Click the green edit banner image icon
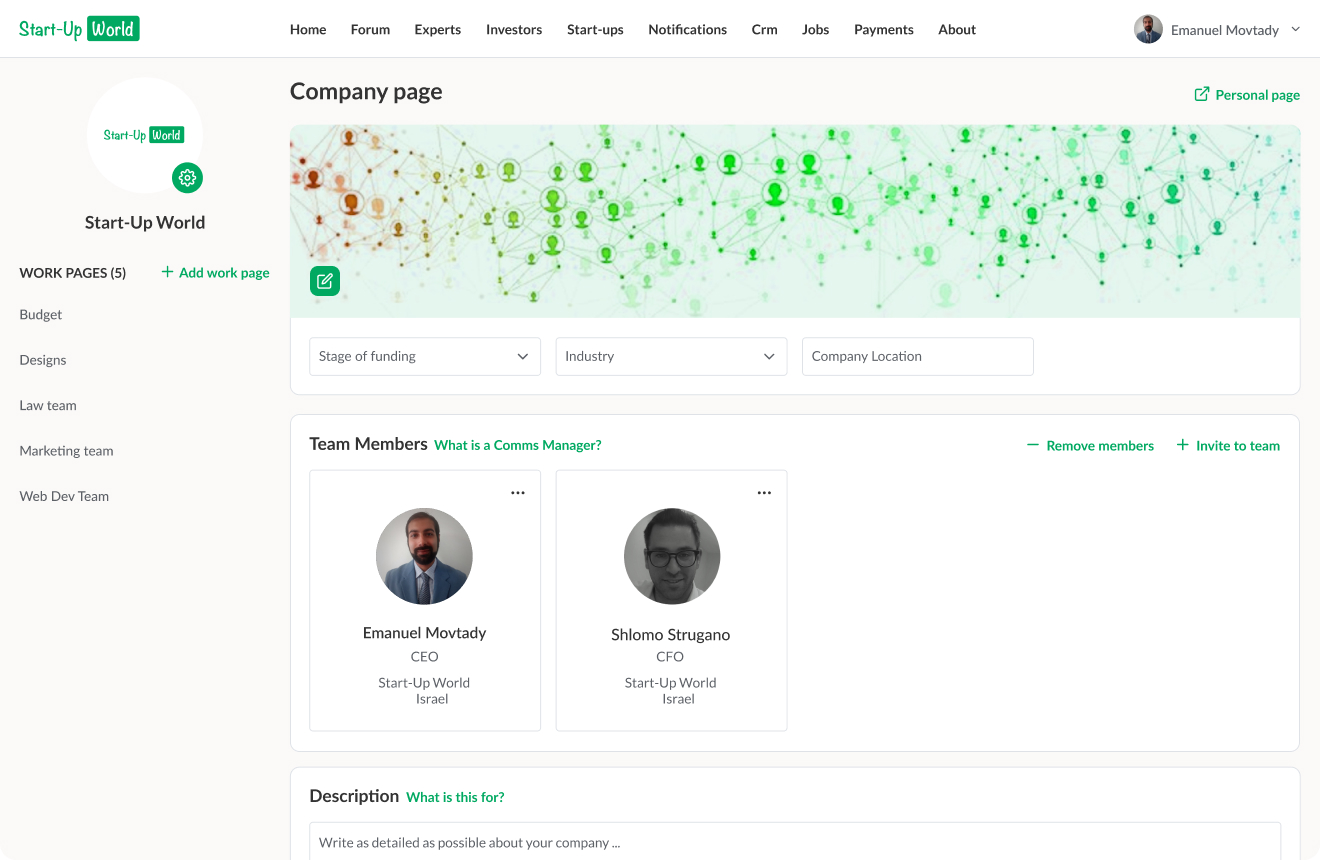Viewport: 1320px width, 860px height. (325, 281)
